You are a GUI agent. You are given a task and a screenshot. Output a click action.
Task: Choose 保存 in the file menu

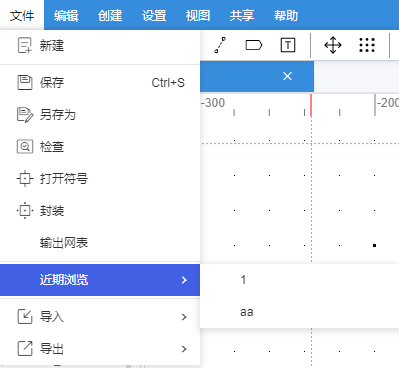pyautogui.click(x=100, y=82)
